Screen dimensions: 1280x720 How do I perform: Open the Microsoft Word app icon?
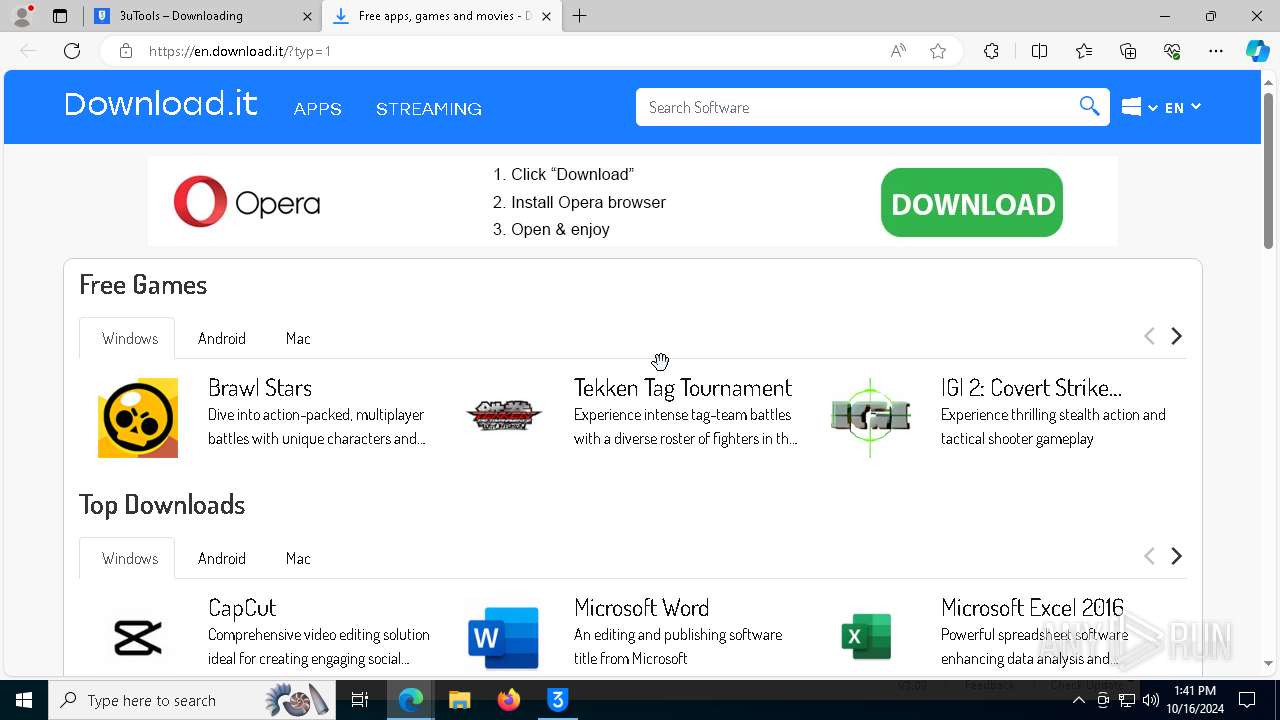(x=504, y=637)
